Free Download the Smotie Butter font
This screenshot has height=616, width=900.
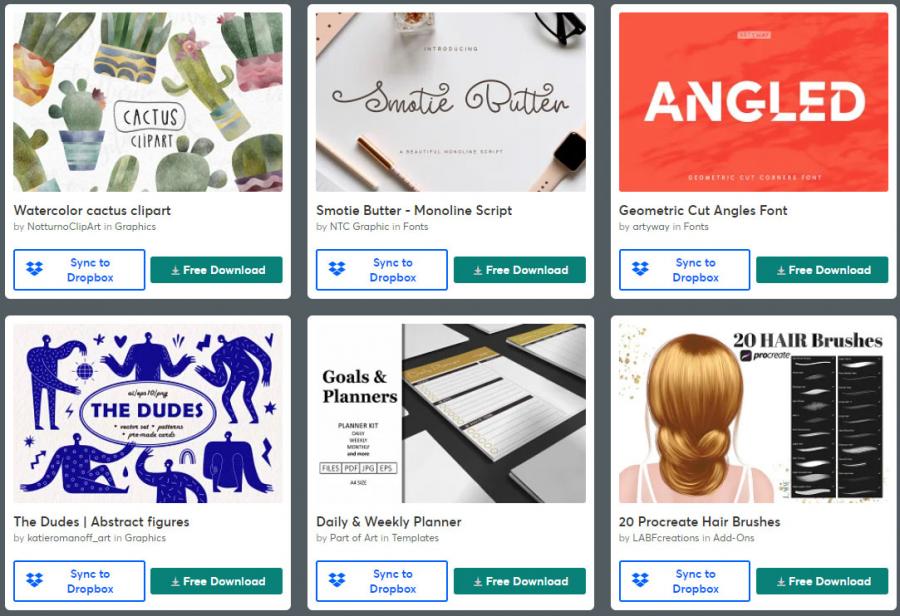(519, 270)
